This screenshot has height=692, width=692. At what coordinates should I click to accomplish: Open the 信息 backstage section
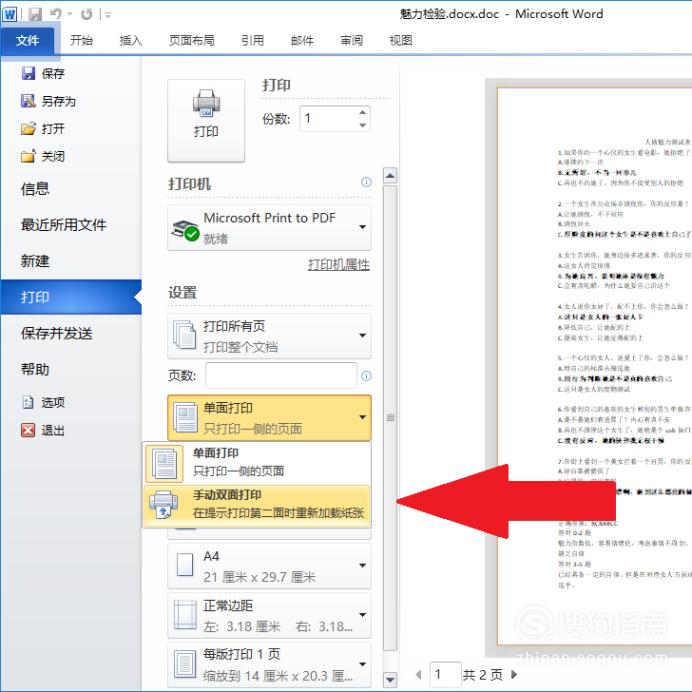tap(35, 189)
